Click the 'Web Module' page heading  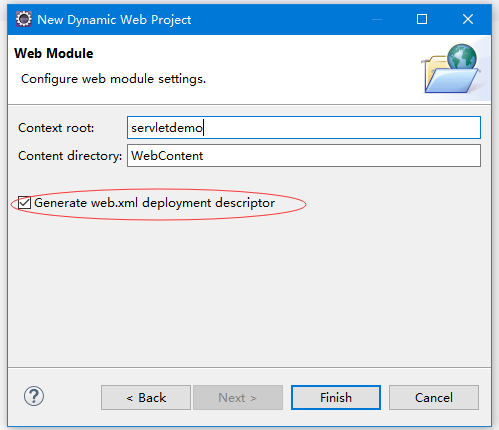click(54, 53)
